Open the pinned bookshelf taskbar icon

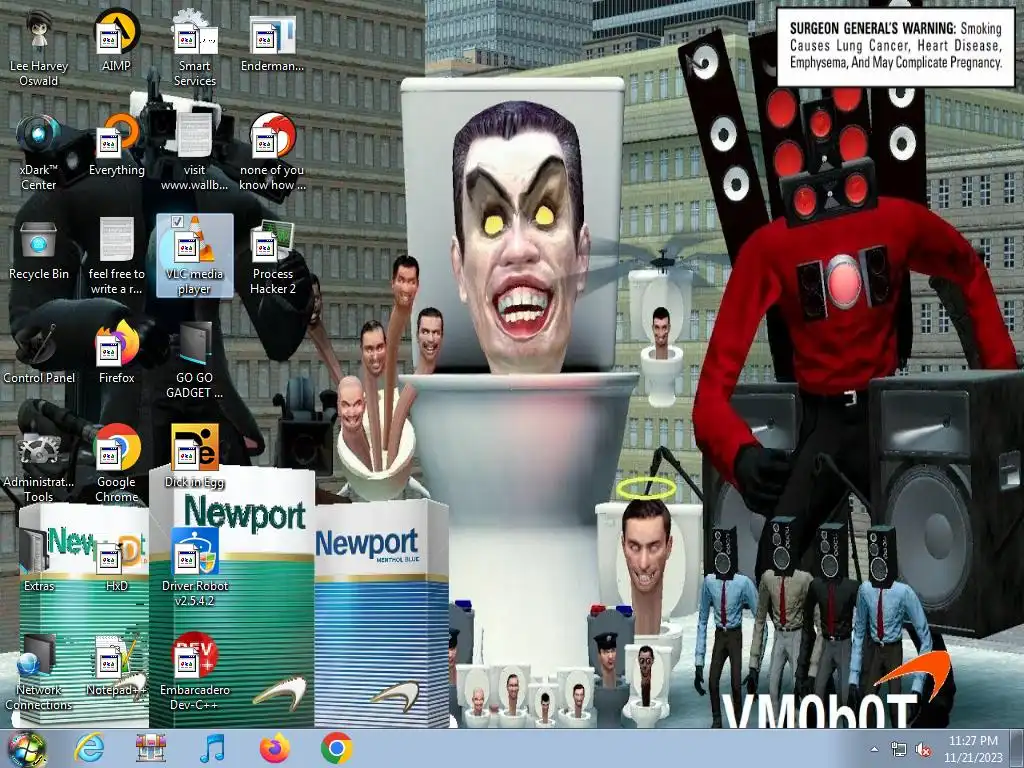(151, 748)
